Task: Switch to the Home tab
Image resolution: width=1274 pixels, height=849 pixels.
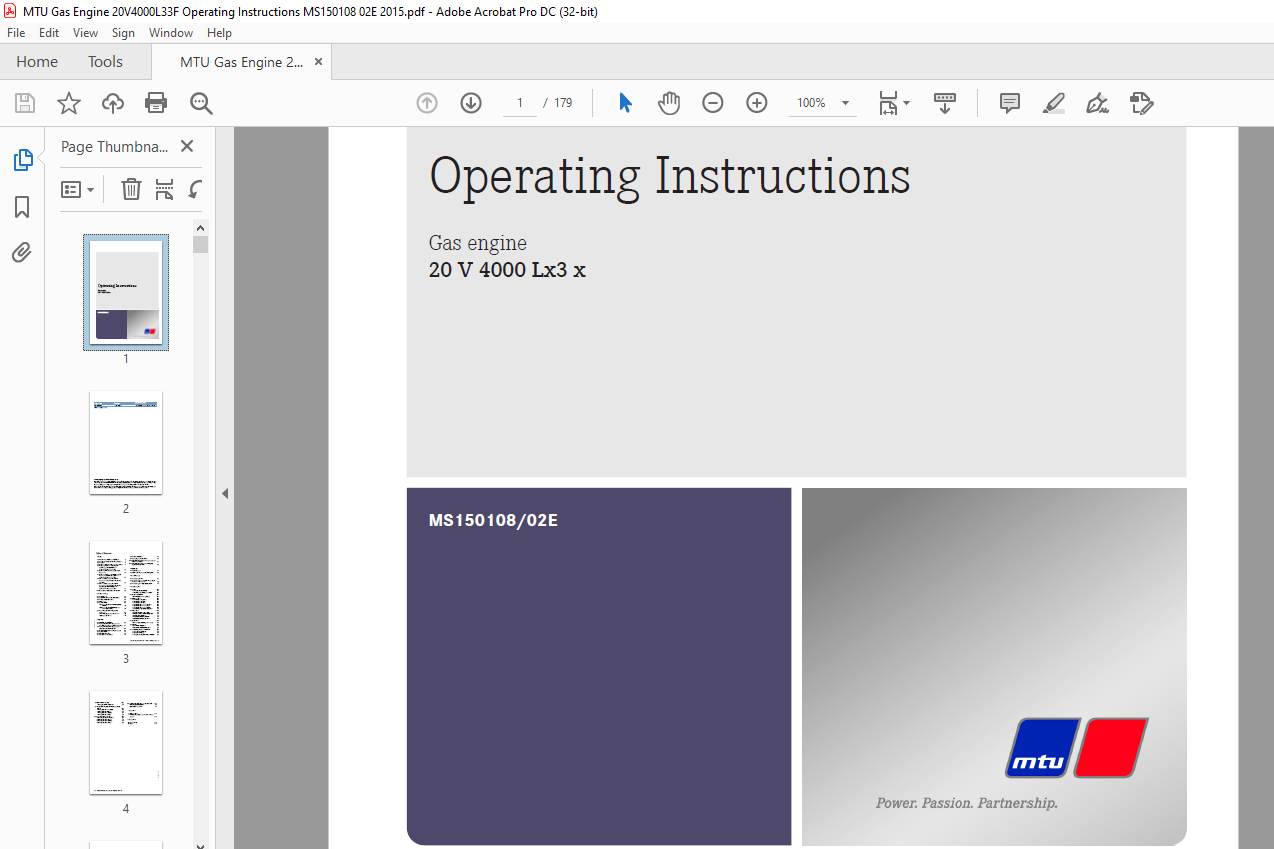Action: [37, 62]
